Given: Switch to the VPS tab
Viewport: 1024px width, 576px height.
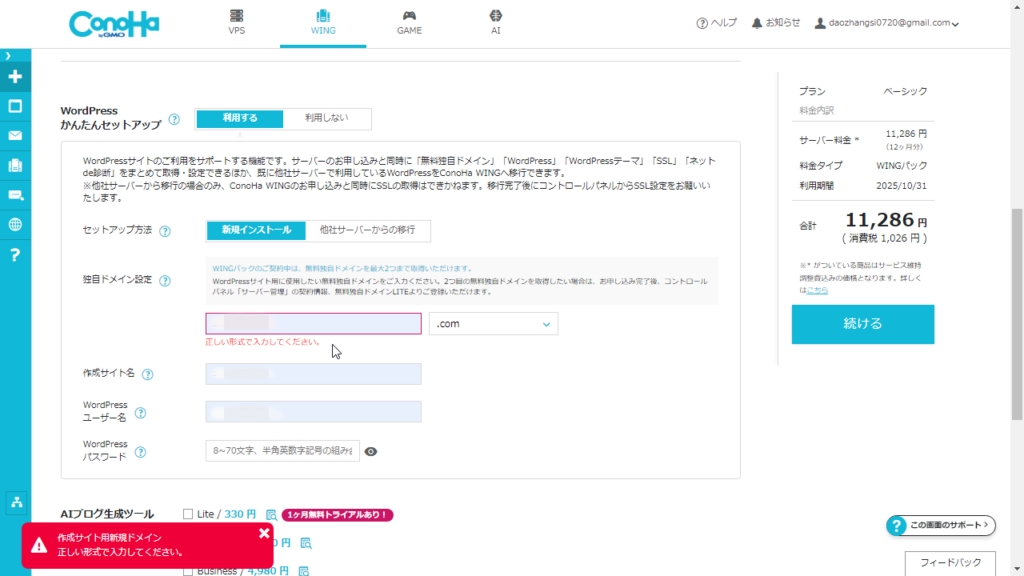Looking at the screenshot, I should pyautogui.click(x=237, y=22).
